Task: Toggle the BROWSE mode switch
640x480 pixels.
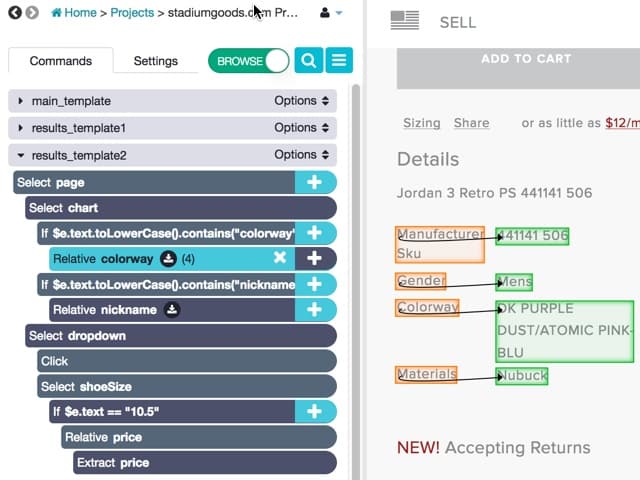Action: point(249,61)
